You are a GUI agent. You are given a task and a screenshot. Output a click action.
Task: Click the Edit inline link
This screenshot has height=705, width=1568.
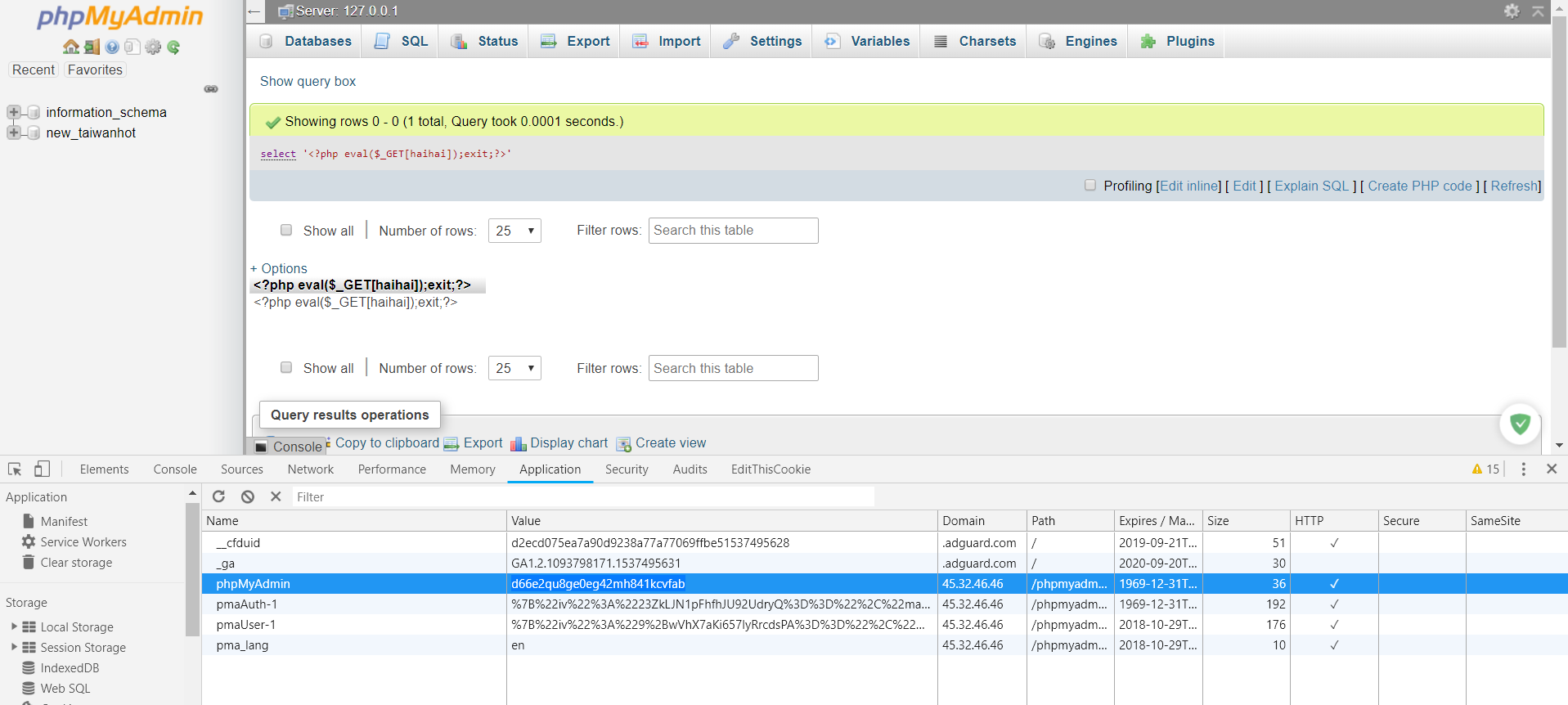pyautogui.click(x=1190, y=186)
